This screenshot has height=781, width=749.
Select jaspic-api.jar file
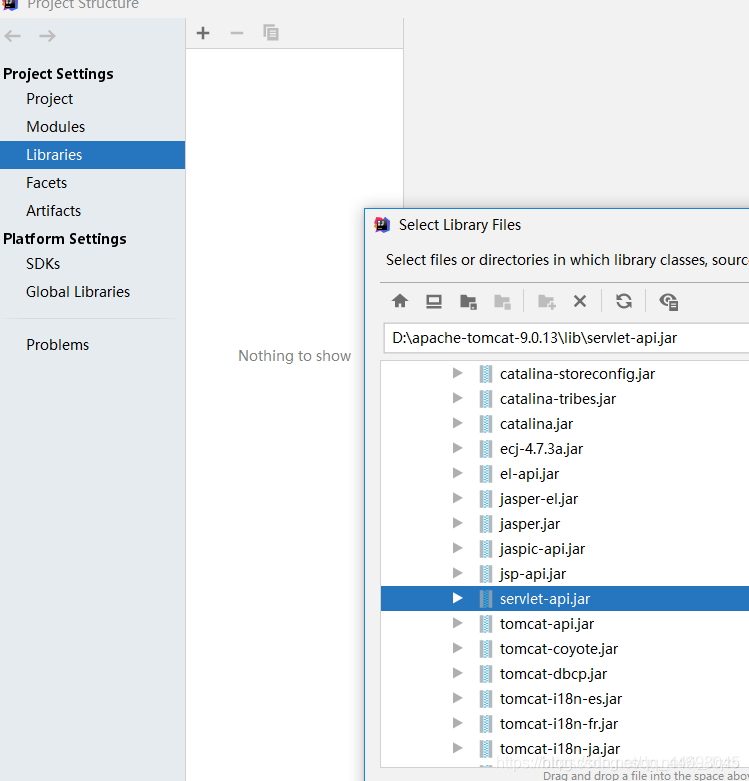[x=542, y=549]
